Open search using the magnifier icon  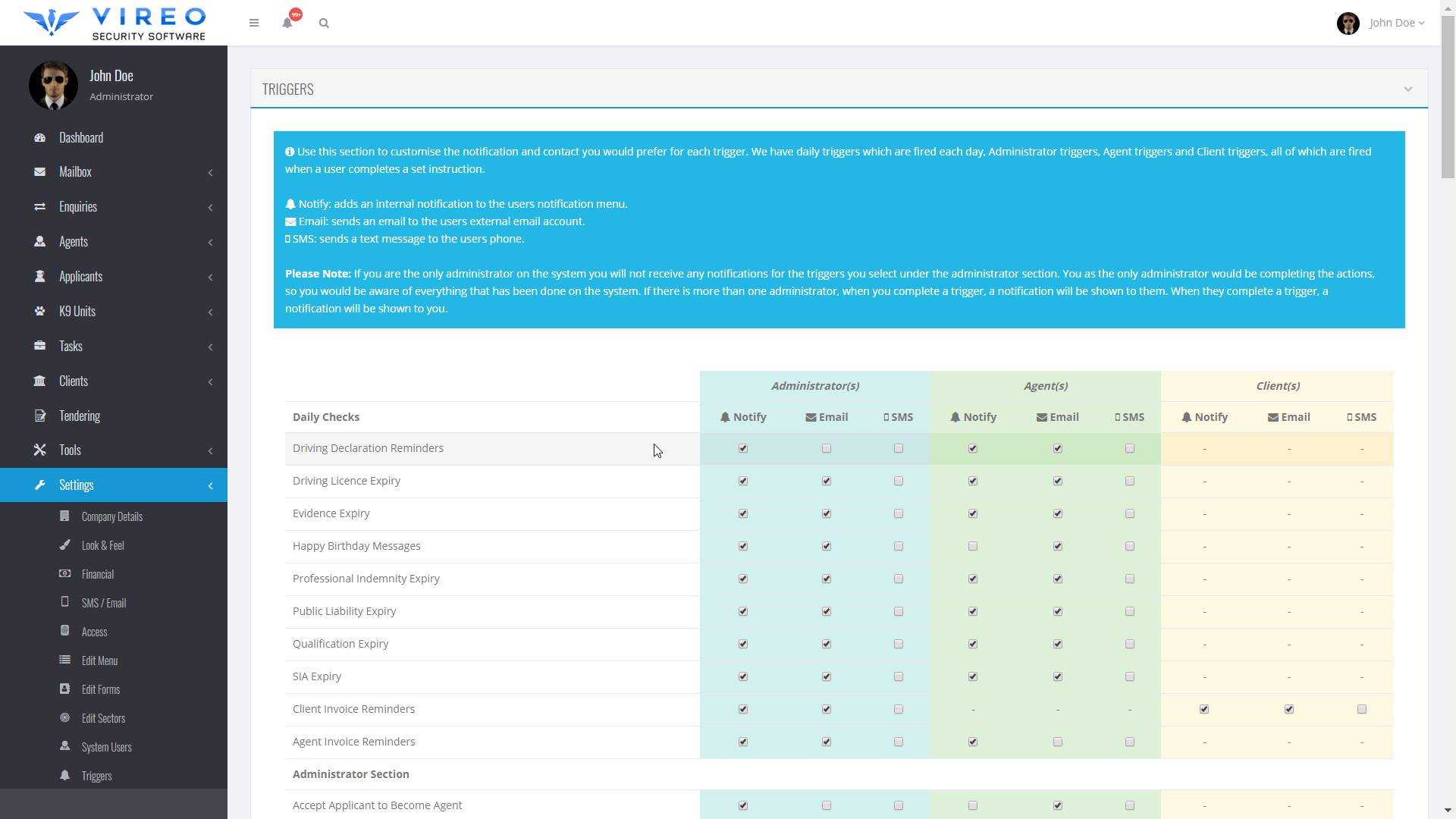coord(324,24)
